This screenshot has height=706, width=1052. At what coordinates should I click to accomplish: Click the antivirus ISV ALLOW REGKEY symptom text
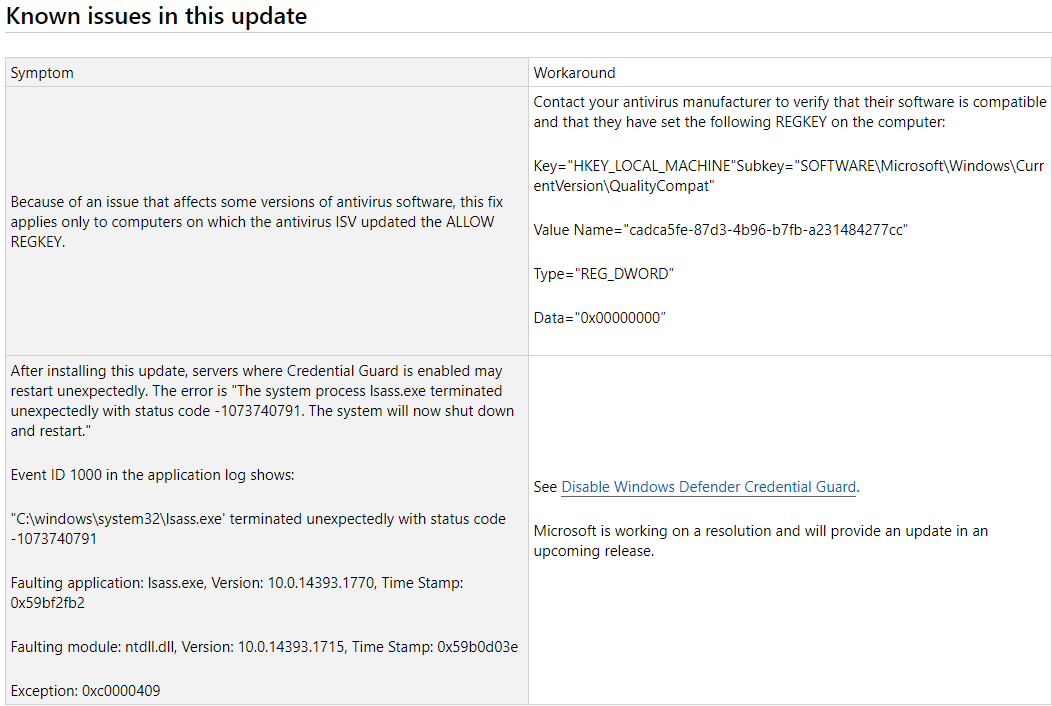pyautogui.click(x=257, y=221)
